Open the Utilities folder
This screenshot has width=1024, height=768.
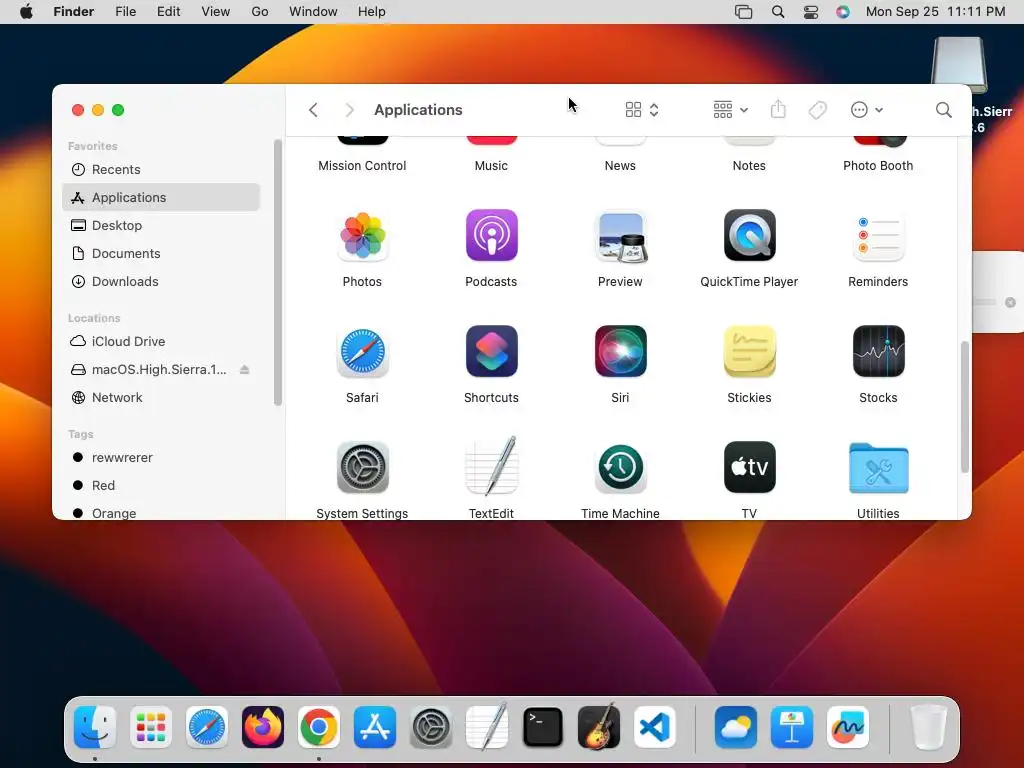[x=878, y=469]
